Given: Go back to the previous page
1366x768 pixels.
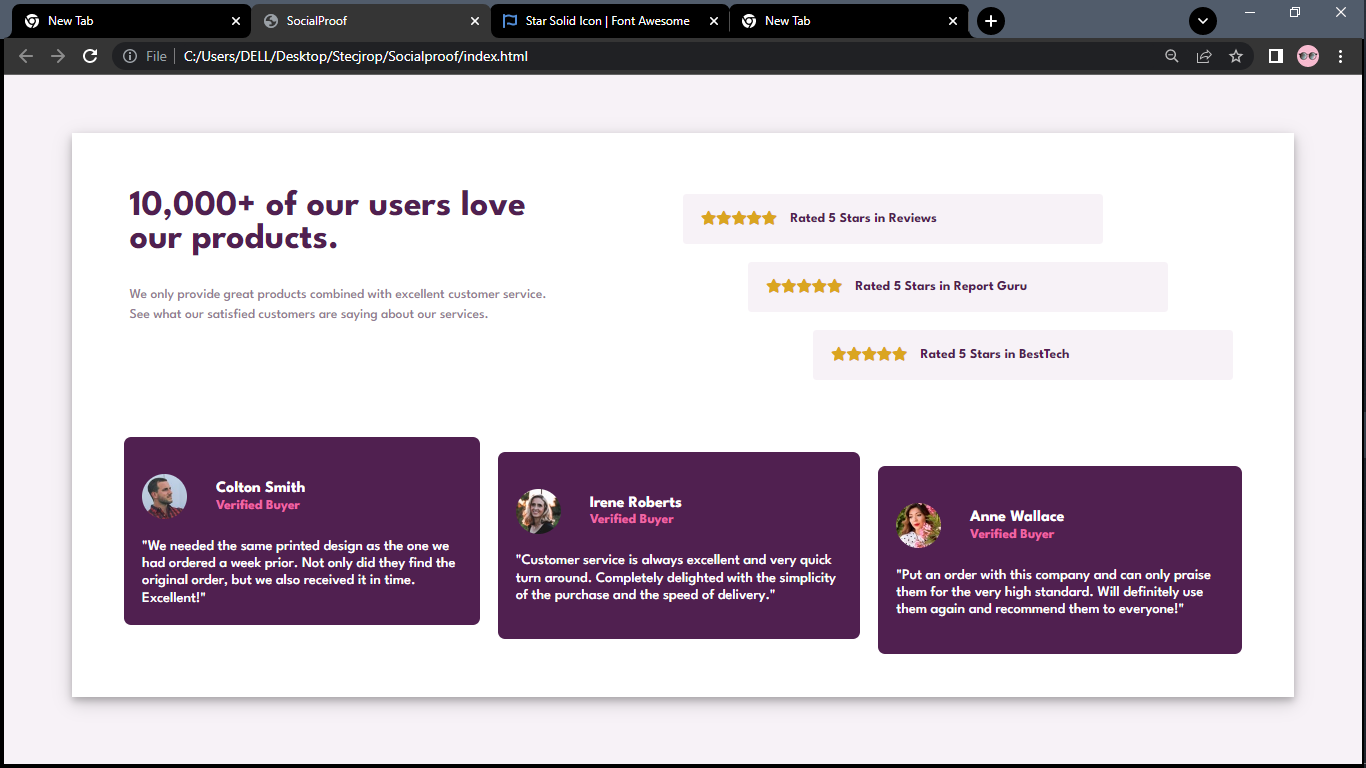Looking at the screenshot, I should point(26,56).
